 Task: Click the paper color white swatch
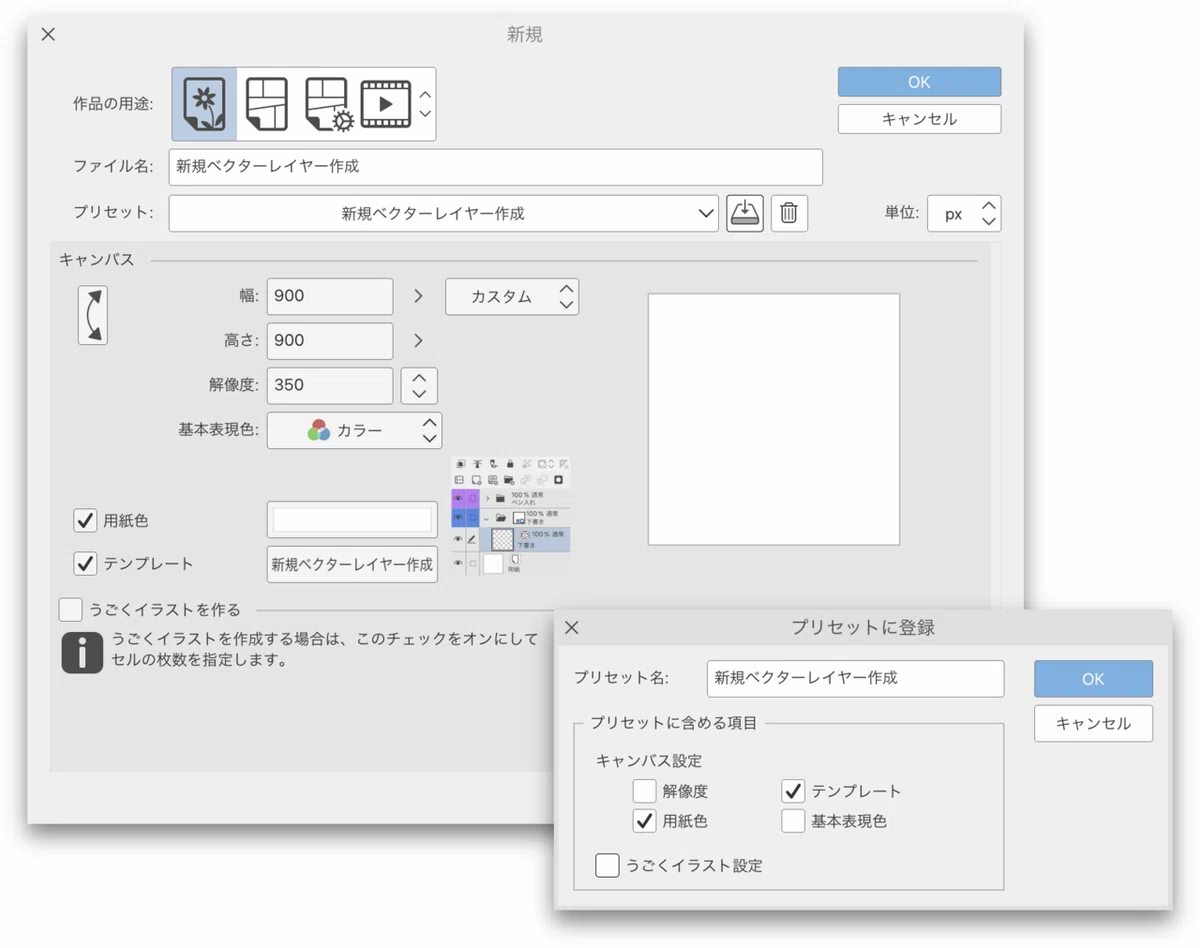pyautogui.click(x=352, y=520)
